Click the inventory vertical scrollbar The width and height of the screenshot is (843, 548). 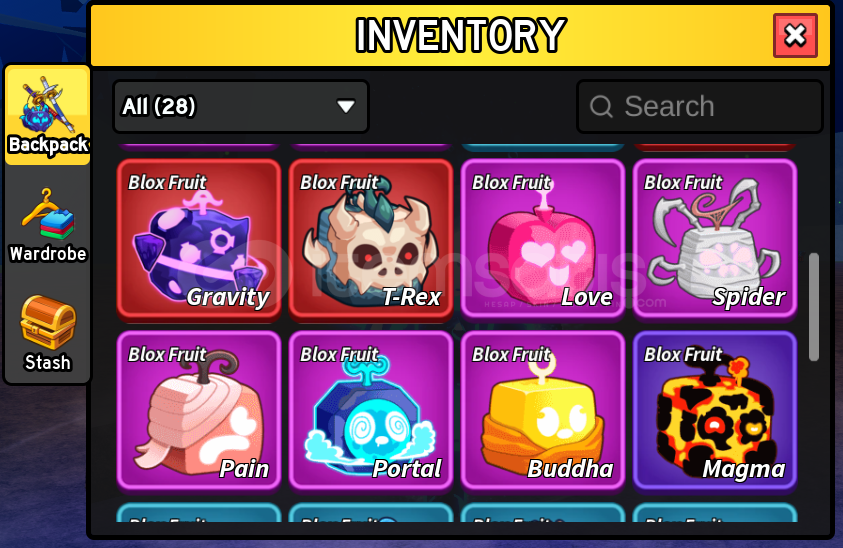point(814,307)
